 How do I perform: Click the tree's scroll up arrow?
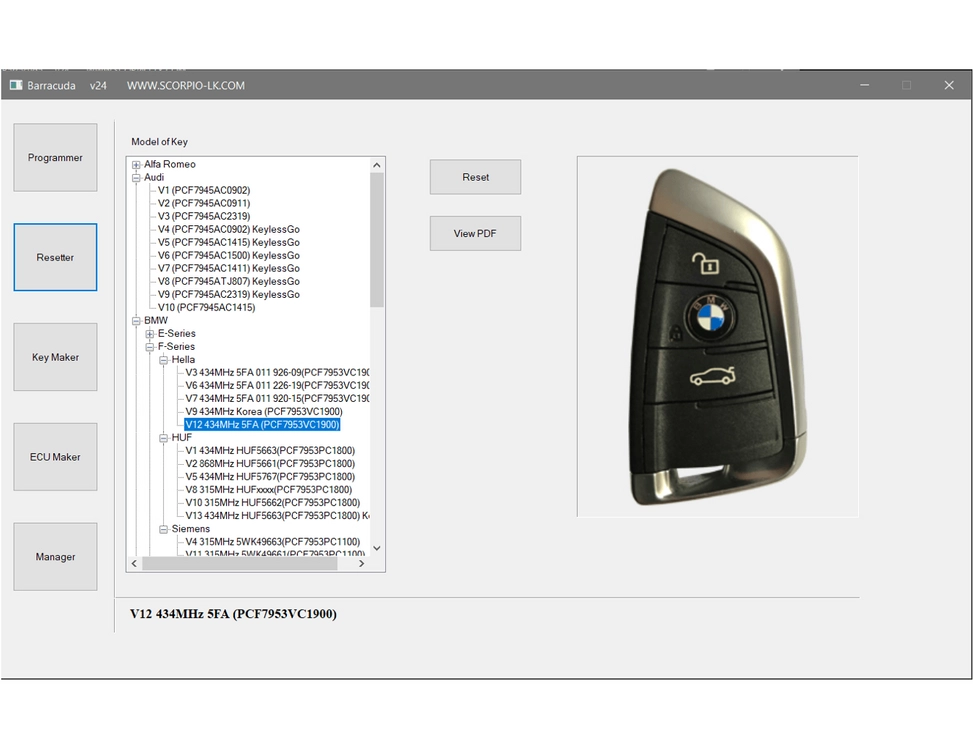click(377, 165)
